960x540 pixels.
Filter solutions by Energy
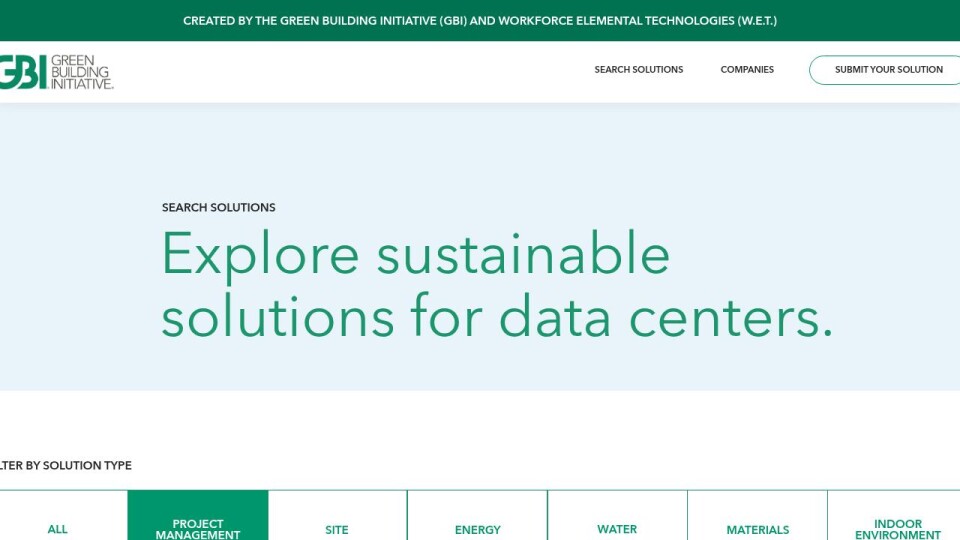point(477,528)
